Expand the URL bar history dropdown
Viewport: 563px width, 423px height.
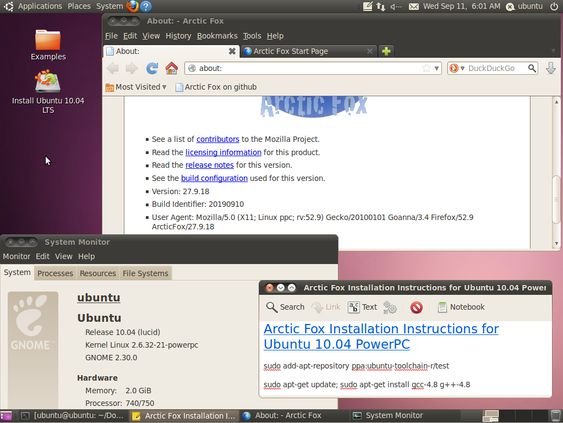pos(436,68)
